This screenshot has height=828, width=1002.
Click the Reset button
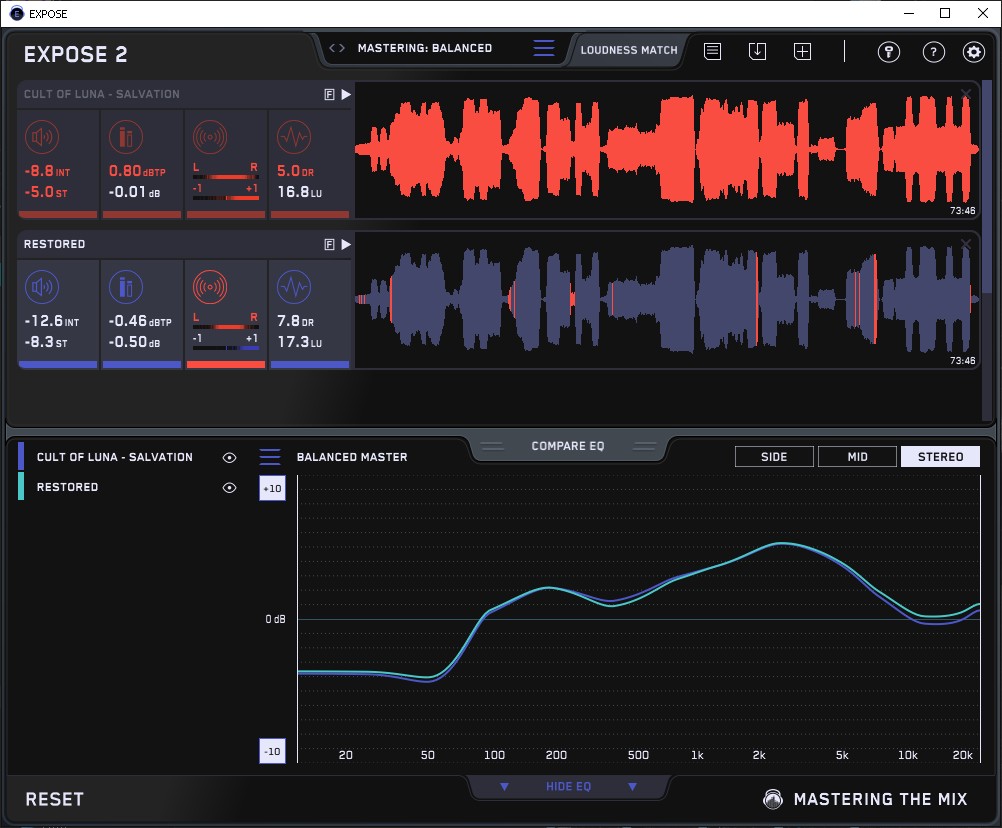click(55, 799)
